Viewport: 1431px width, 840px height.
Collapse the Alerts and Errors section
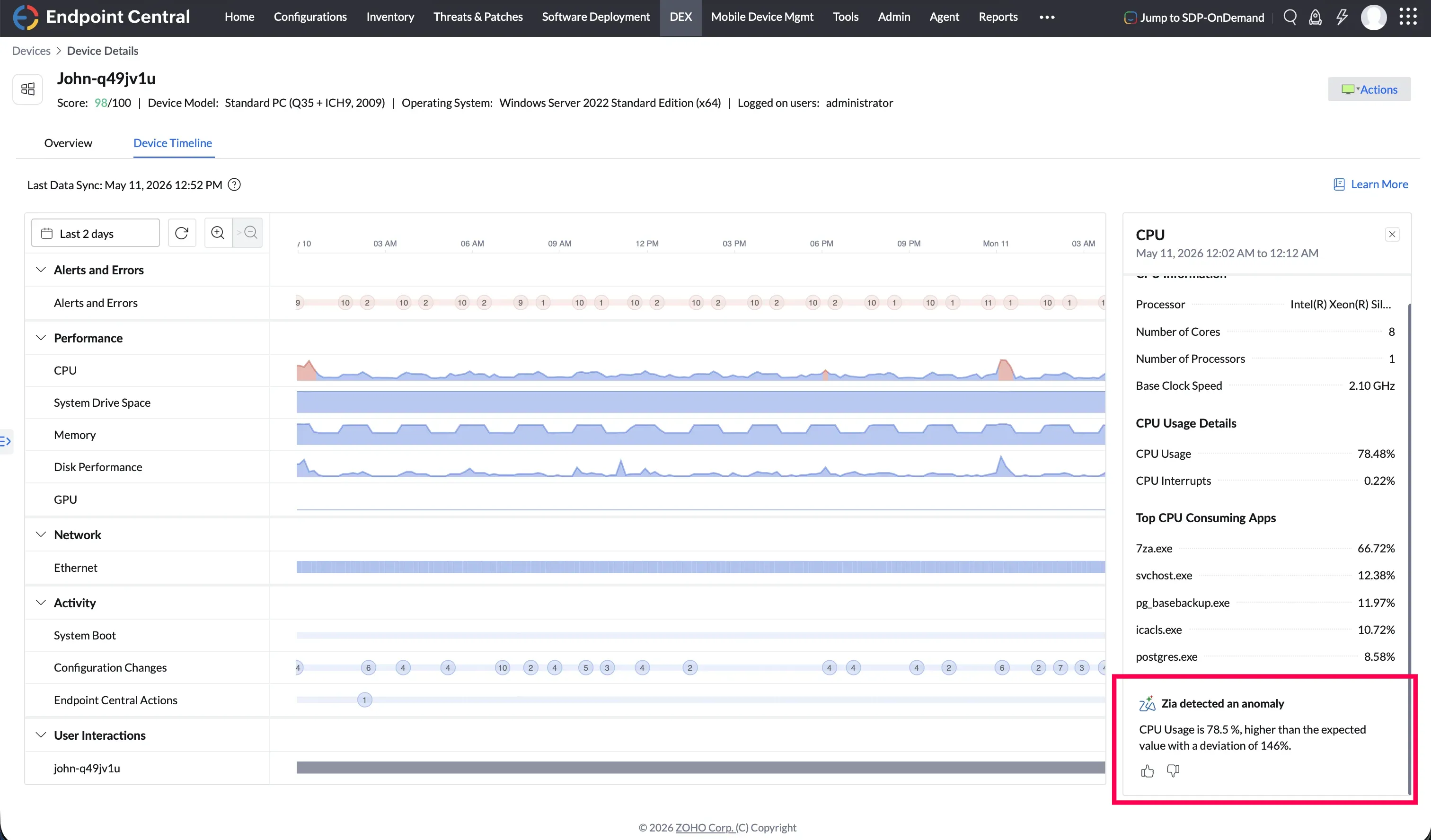pyautogui.click(x=40, y=270)
